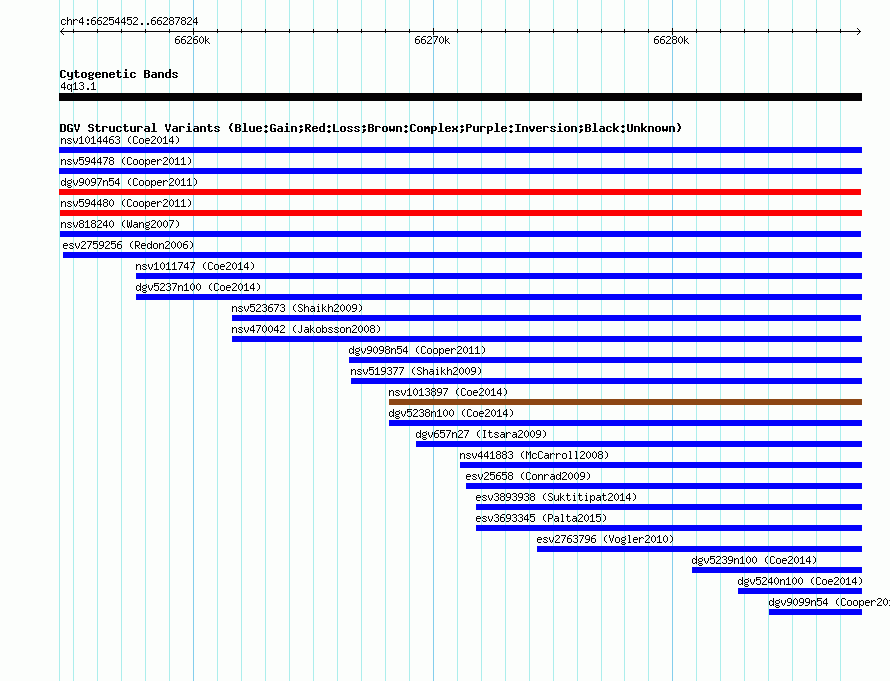Select the nsv1013897 brown complex bar

coord(625,402)
